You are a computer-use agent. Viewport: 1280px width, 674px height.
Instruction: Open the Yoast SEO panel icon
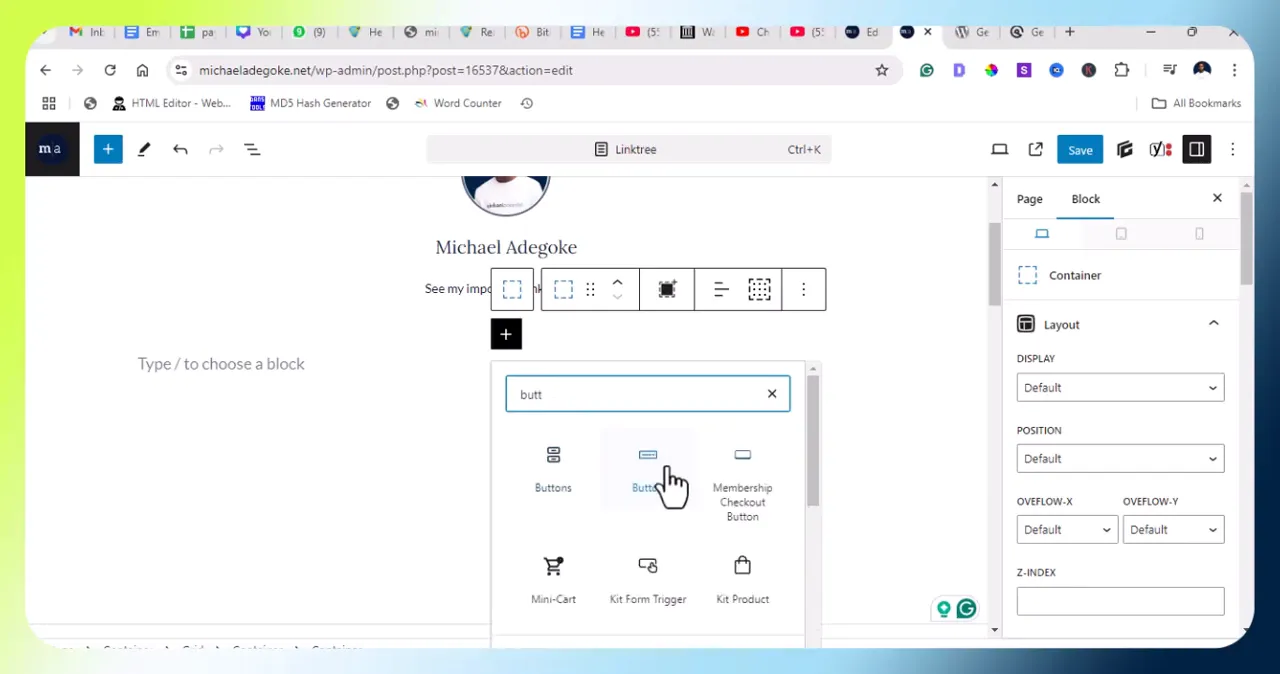pyautogui.click(x=1160, y=149)
